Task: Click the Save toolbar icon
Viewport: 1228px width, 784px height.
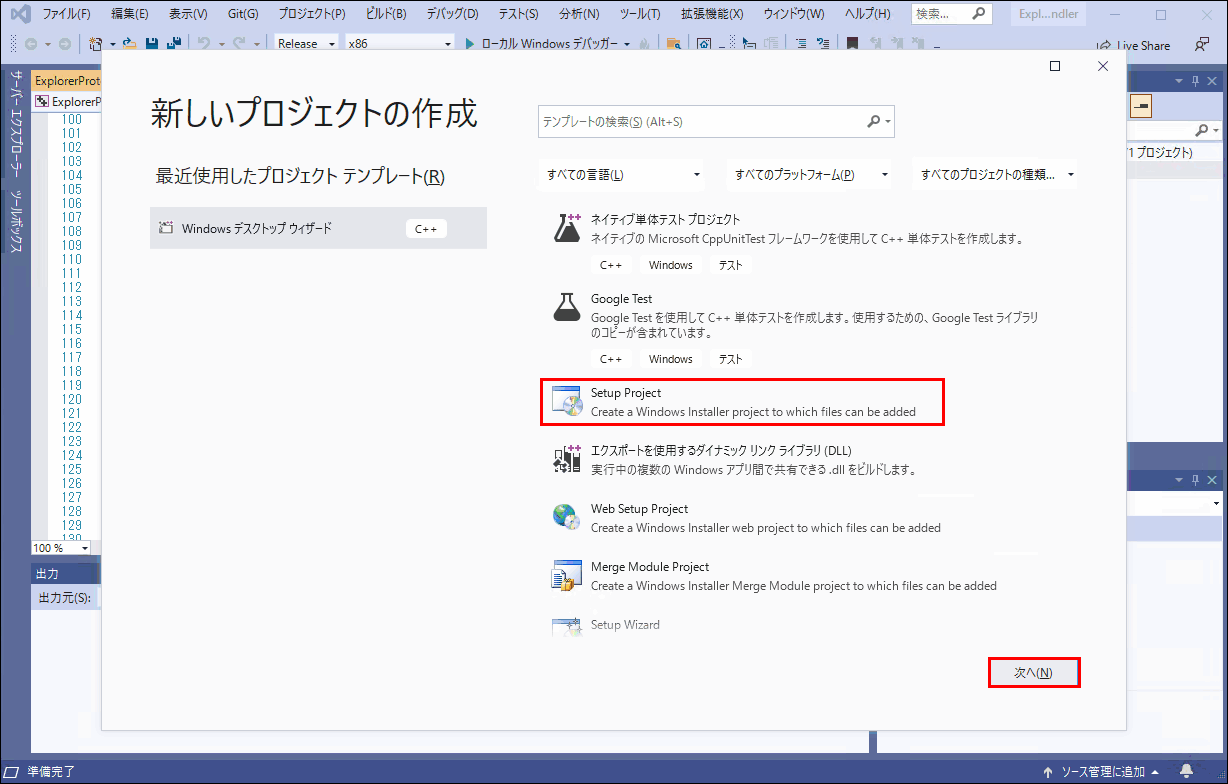Action: click(152, 44)
